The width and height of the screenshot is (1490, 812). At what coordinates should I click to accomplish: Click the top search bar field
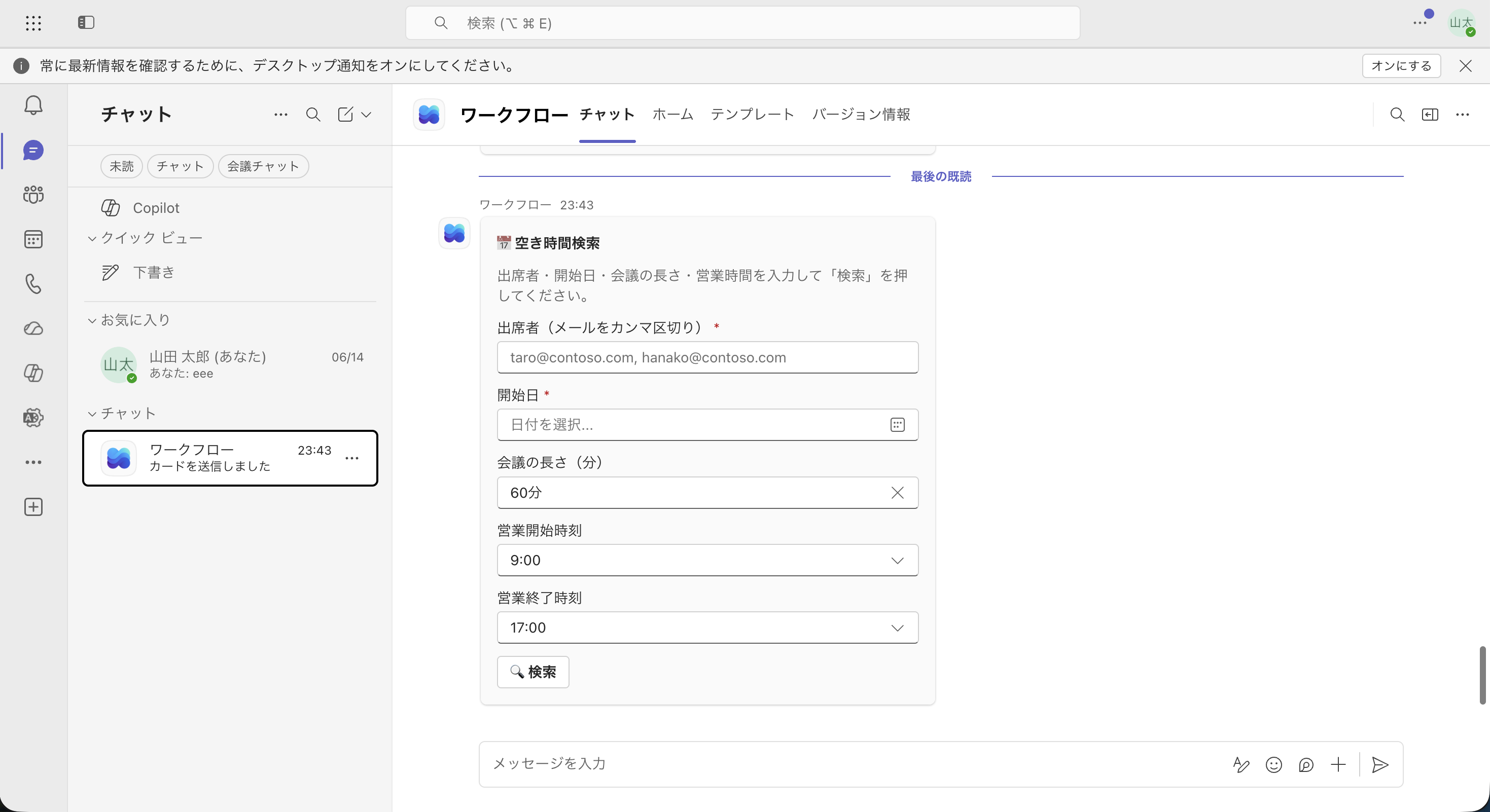[x=742, y=23]
